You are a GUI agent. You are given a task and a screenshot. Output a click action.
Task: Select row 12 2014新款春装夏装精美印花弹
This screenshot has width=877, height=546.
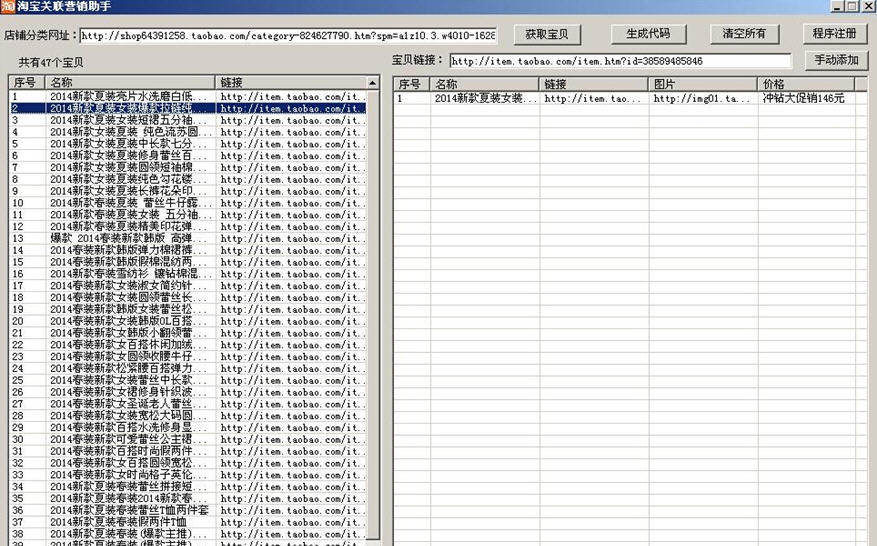click(x=188, y=227)
